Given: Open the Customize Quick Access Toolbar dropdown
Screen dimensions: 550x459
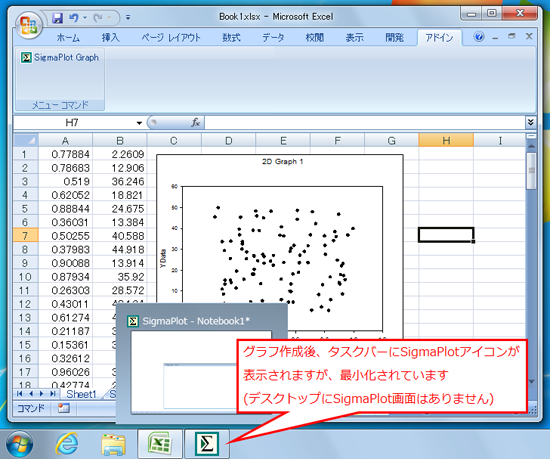Looking at the screenshot, I should point(128,17).
